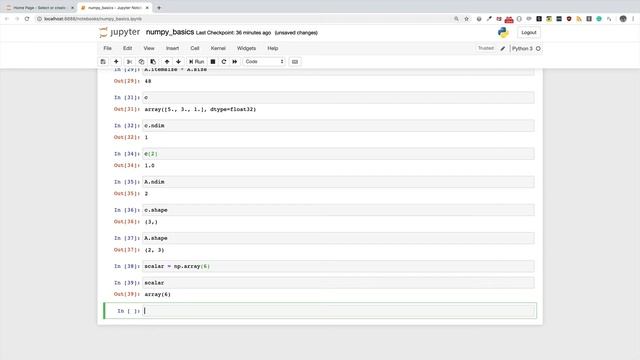Click output text array(6)
Image resolution: width=640 pixels, height=360 pixels.
(158, 294)
